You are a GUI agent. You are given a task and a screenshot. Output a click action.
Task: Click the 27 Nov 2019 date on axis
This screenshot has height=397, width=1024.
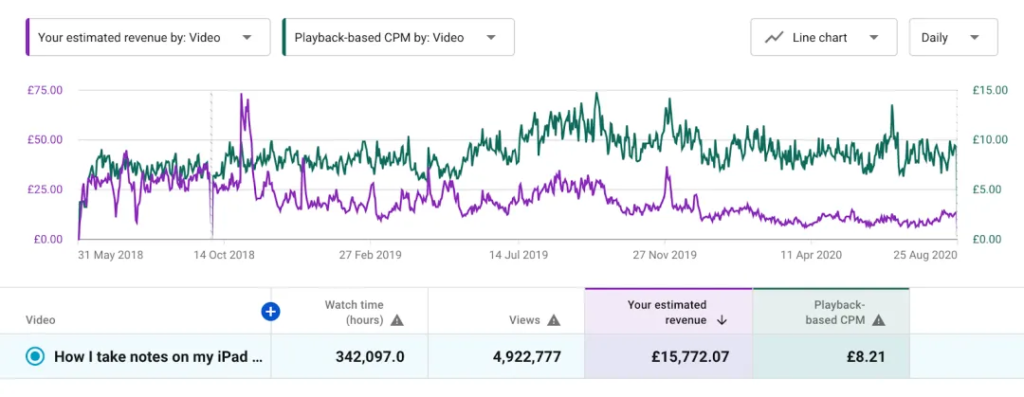(665, 255)
